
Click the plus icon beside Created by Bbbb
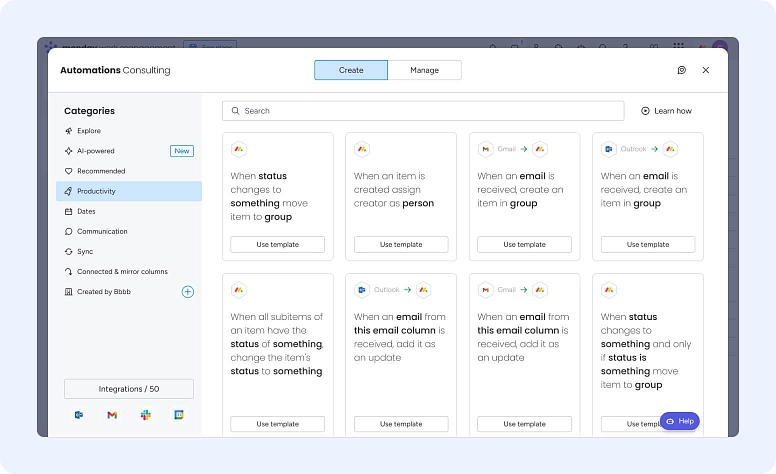click(x=187, y=292)
